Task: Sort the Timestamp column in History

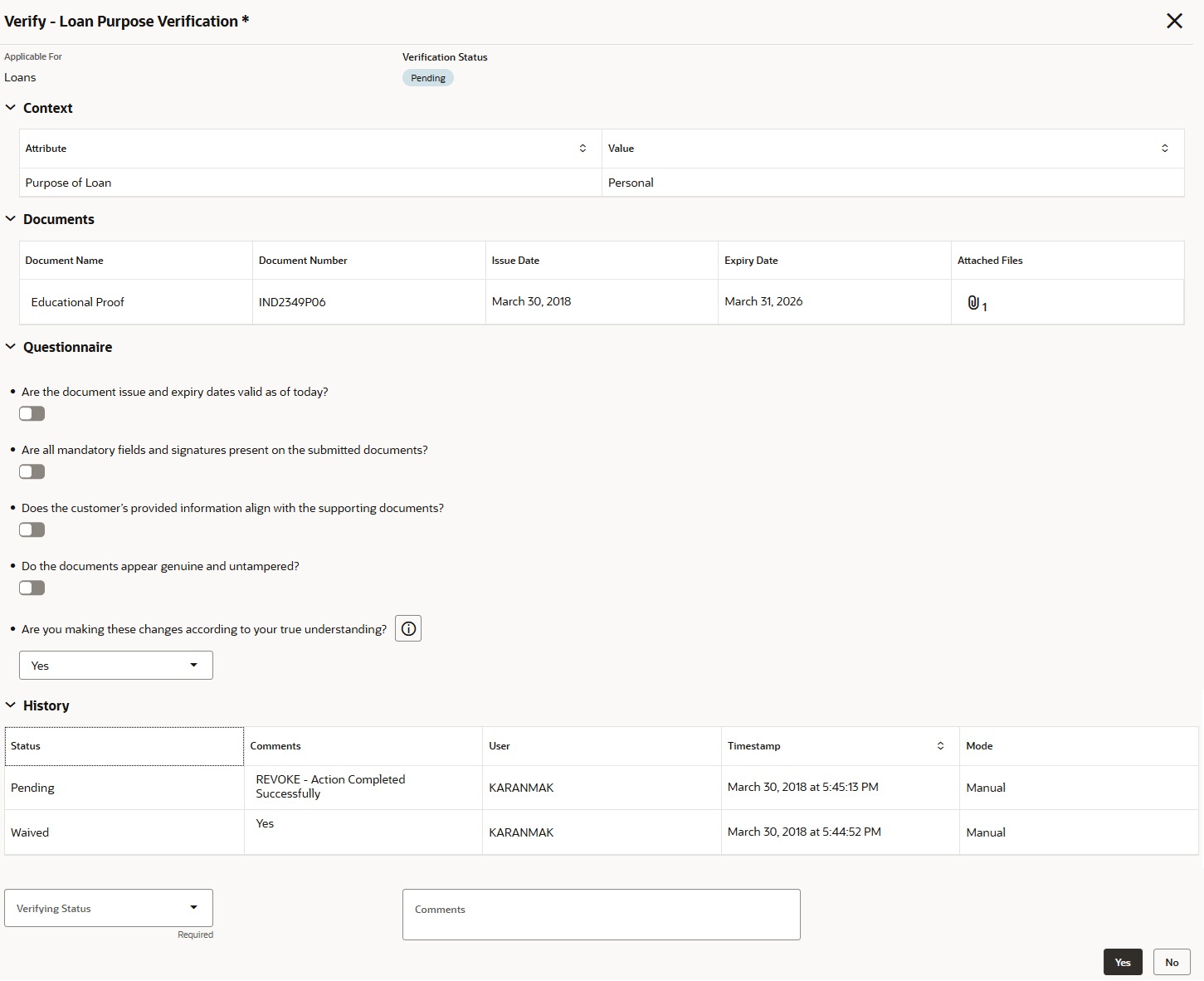Action: 940,746
